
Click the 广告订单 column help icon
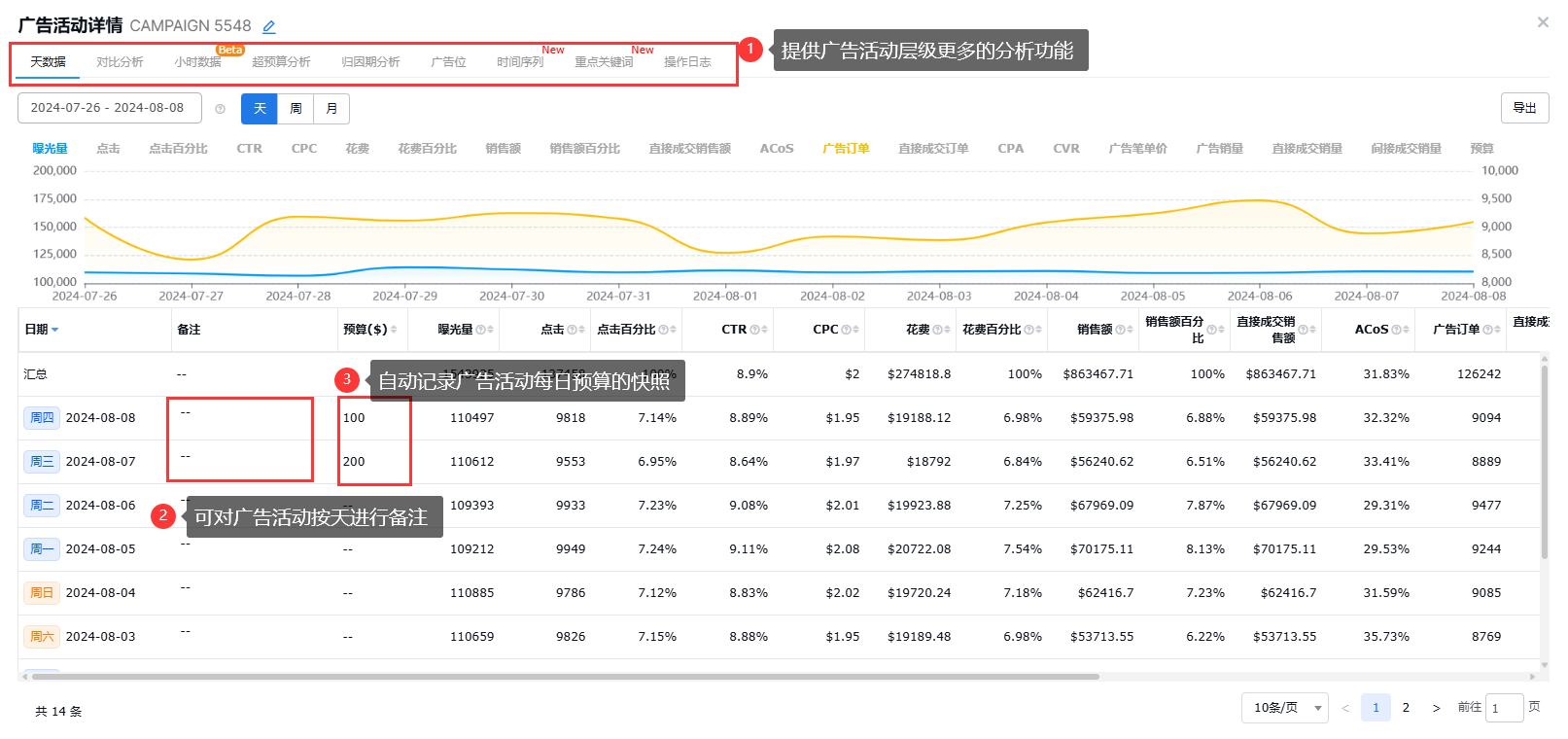[x=1487, y=330]
